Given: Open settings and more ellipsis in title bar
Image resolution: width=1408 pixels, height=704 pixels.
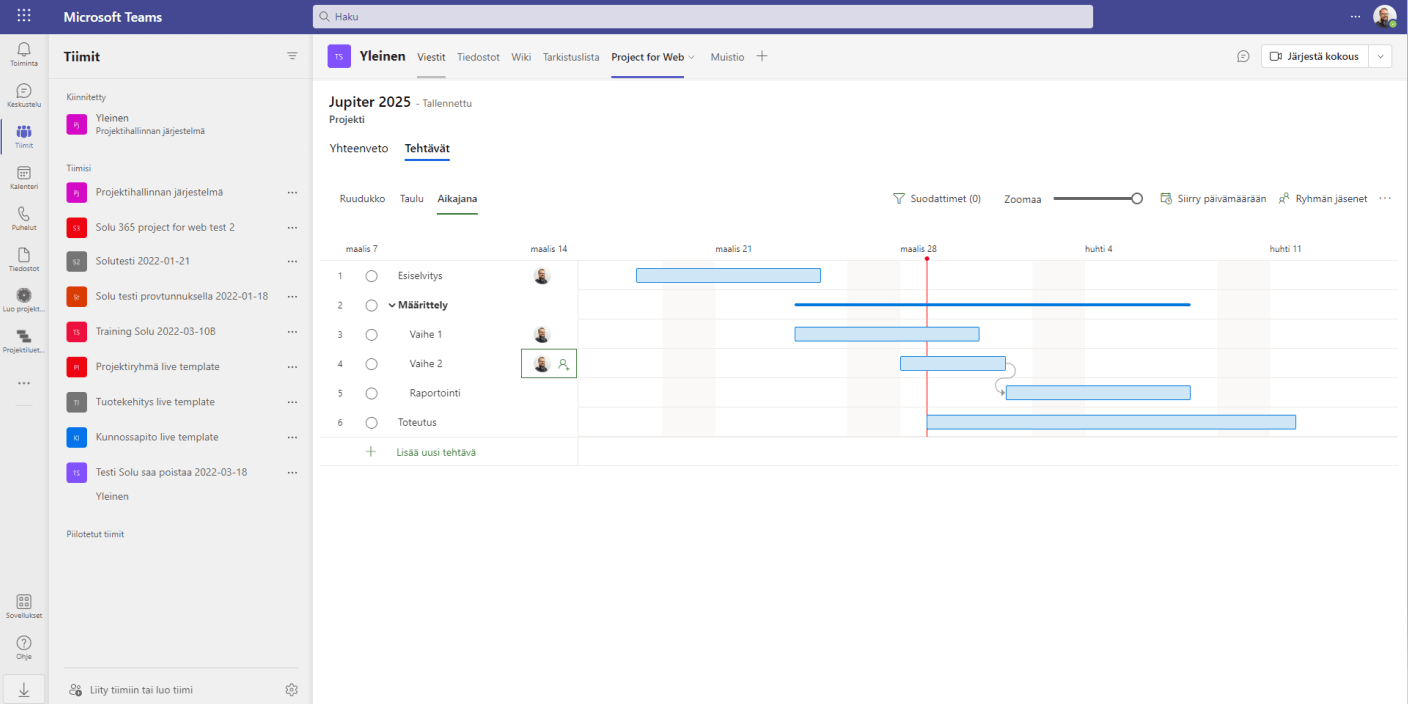Looking at the screenshot, I should pos(1356,16).
